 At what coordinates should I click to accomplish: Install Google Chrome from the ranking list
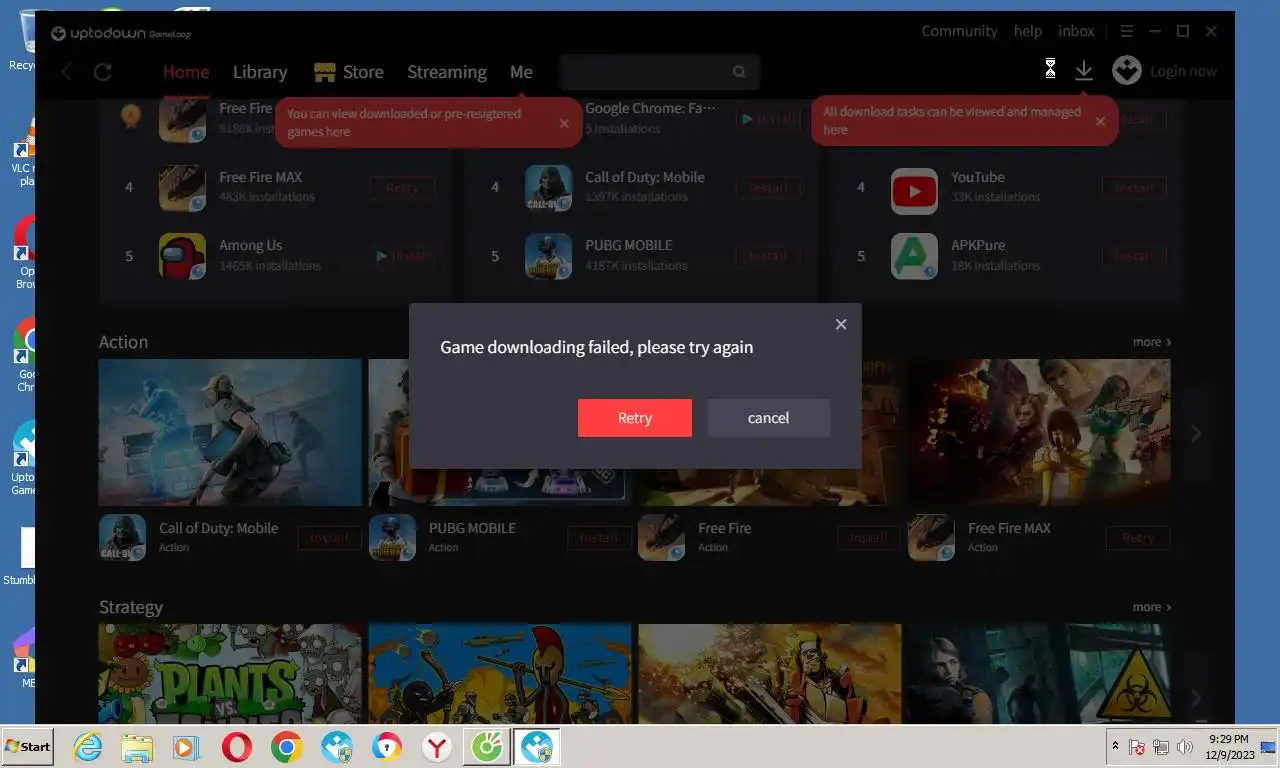click(x=768, y=119)
